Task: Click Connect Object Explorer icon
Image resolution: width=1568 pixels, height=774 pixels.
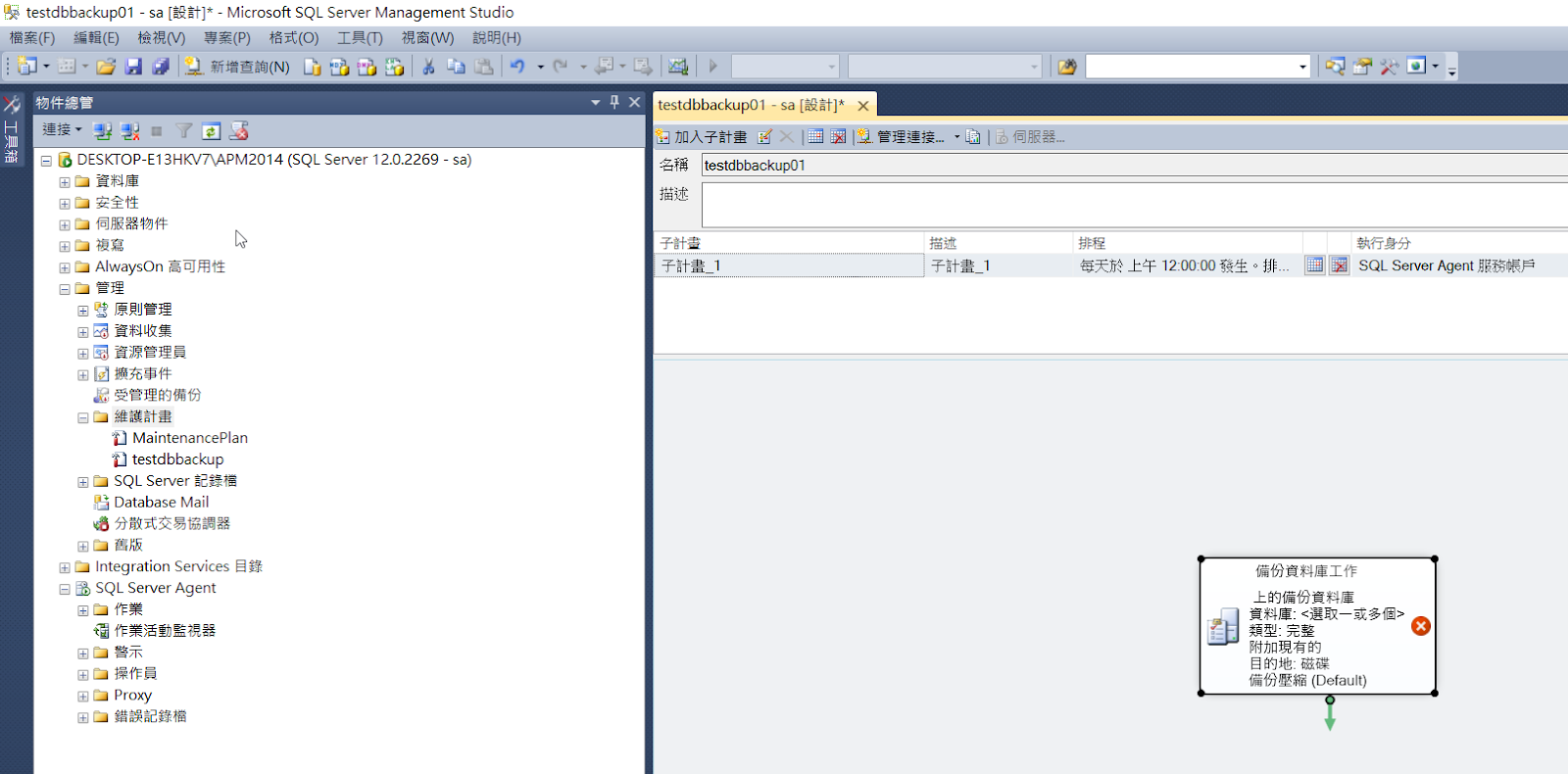Action: 102,130
